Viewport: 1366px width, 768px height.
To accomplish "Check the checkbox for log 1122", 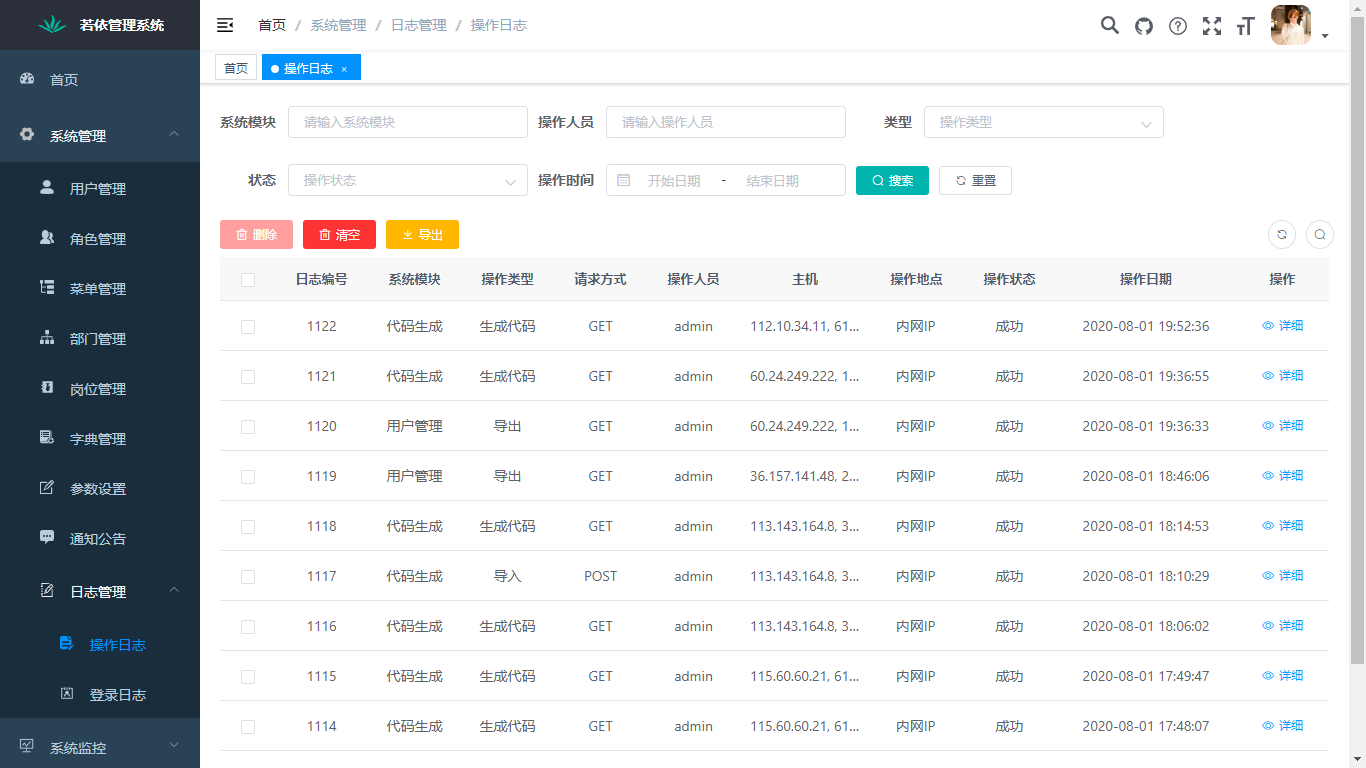I will tap(248, 325).
